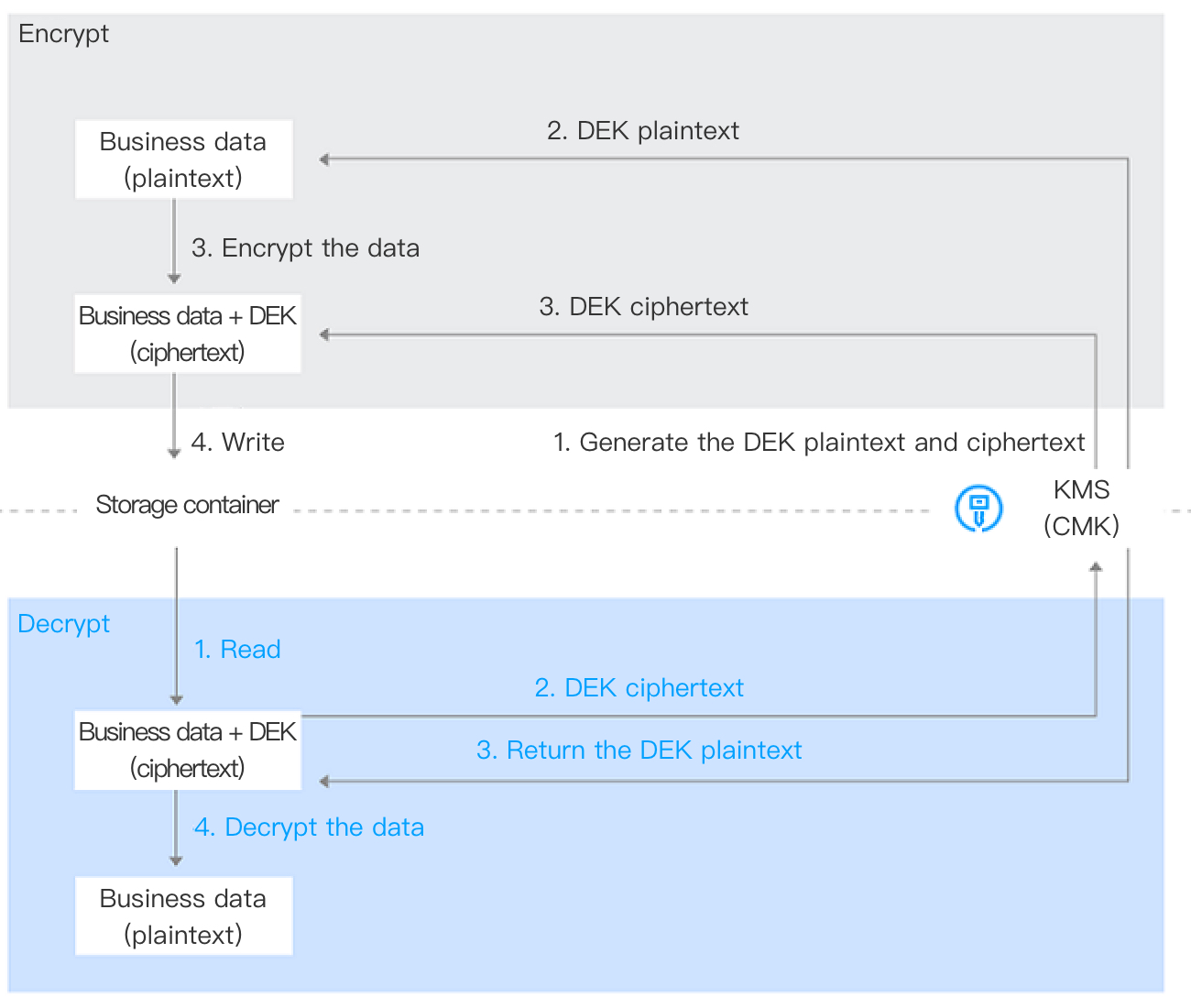
Task: Click the arrowhead pointing up toward KMS
Action: (x=1096, y=567)
